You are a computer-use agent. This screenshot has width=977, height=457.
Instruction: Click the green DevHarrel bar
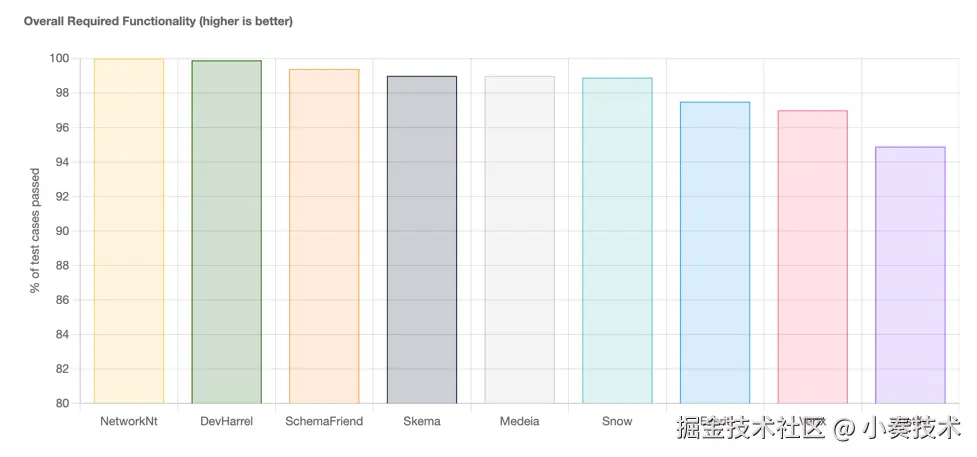pyautogui.click(x=226, y=232)
